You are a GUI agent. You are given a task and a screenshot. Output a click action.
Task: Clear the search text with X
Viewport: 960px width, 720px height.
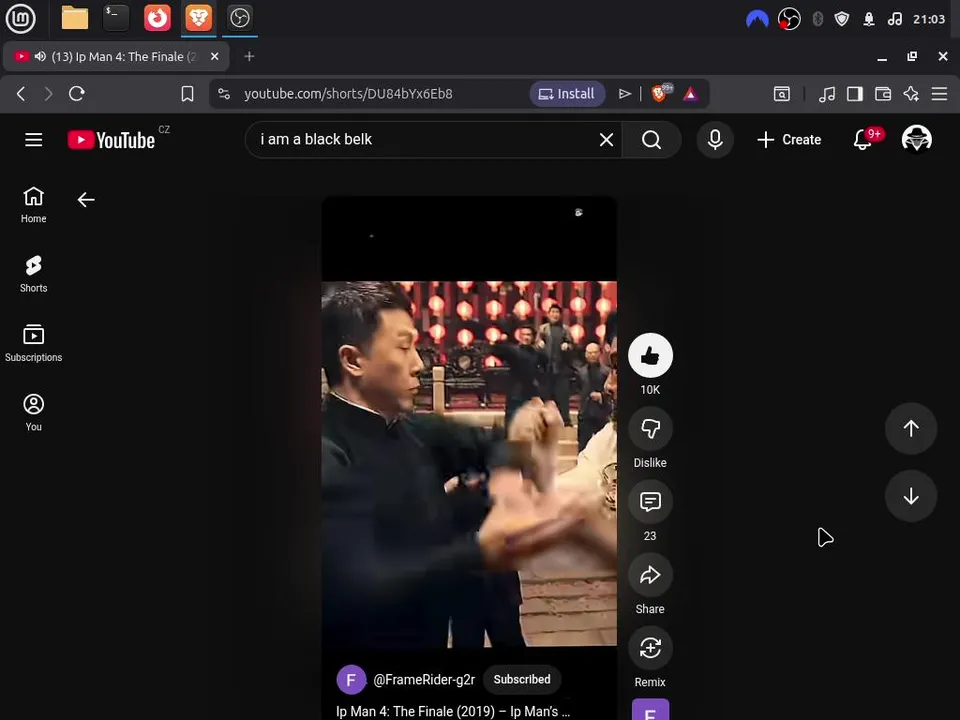click(x=606, y=140)
